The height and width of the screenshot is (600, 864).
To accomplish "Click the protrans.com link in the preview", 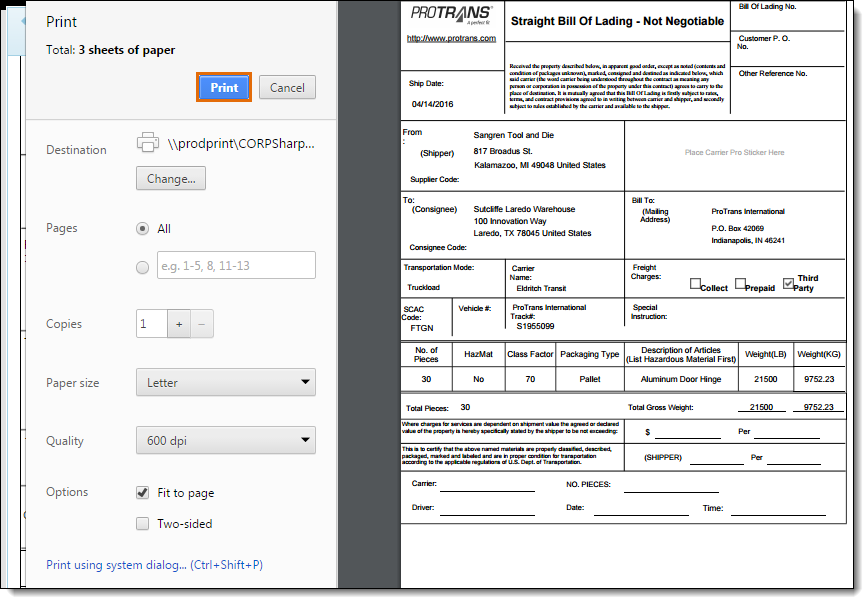I will [451, 39].
